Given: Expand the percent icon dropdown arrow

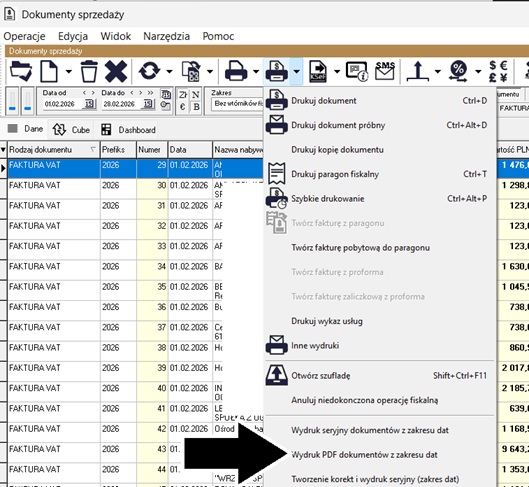Looking at the screenshot, I should pos(478,71).
